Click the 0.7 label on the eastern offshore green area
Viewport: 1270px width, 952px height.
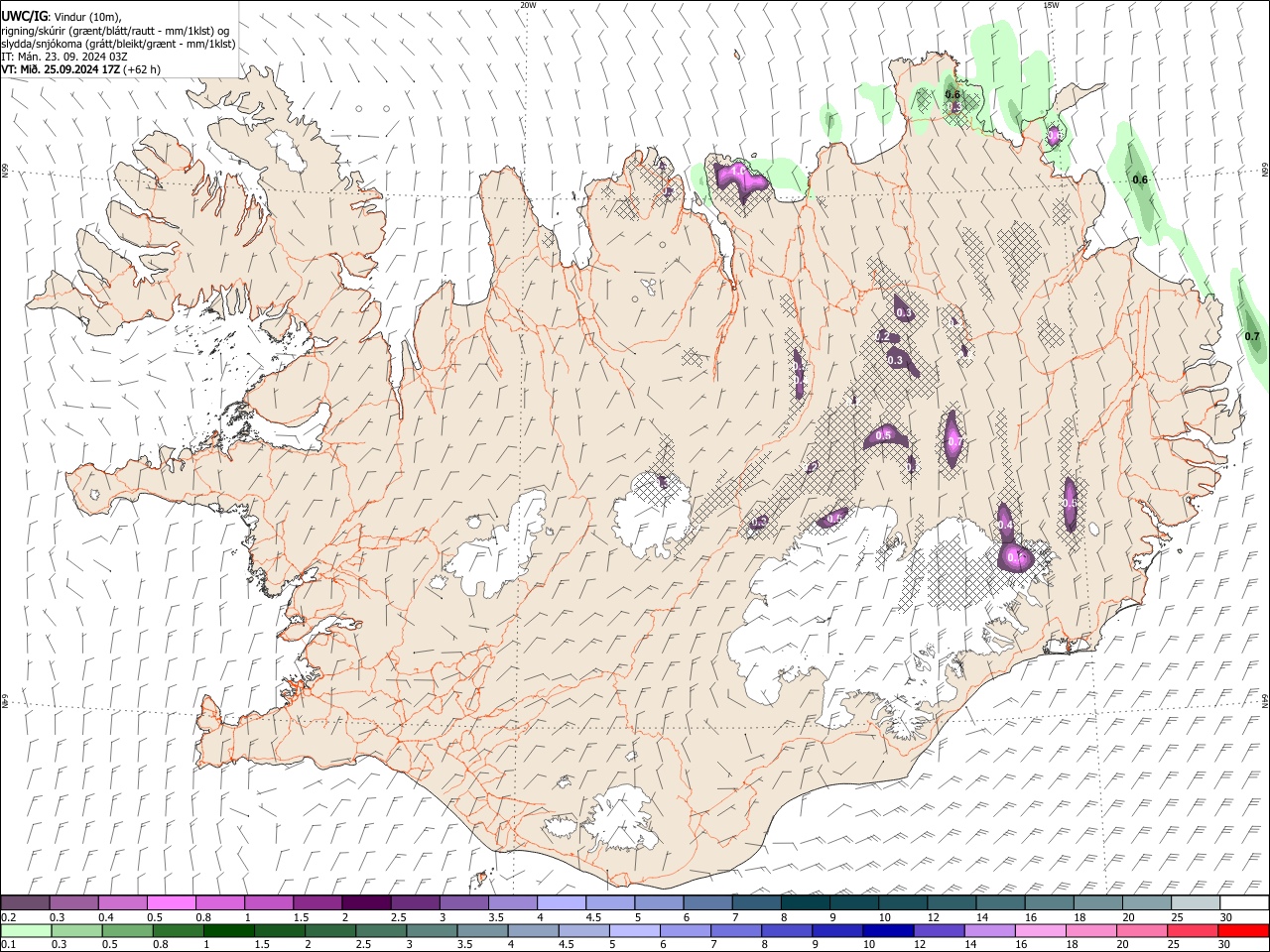point(1252,336)
